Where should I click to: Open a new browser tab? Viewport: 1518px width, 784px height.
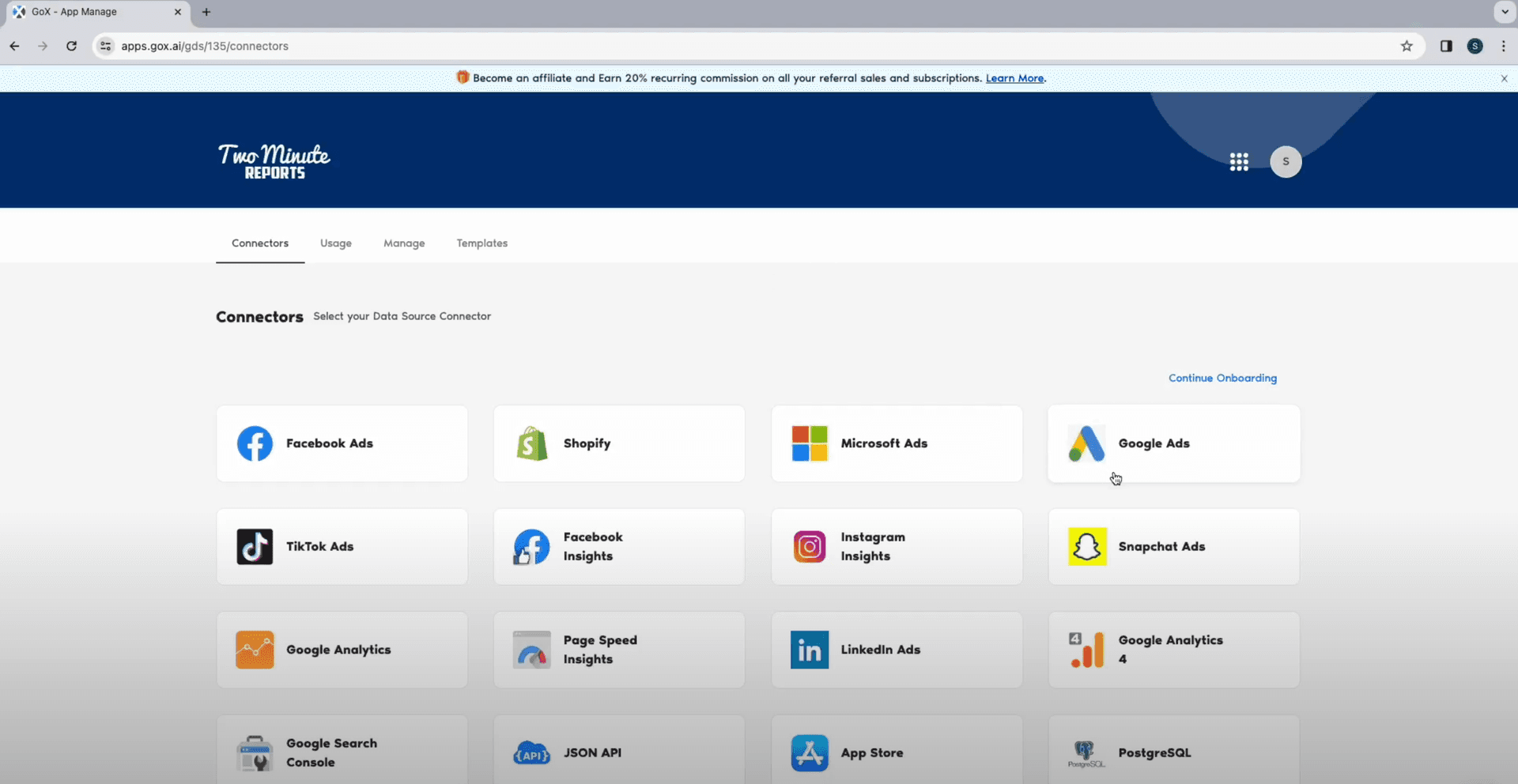point(206,12)
